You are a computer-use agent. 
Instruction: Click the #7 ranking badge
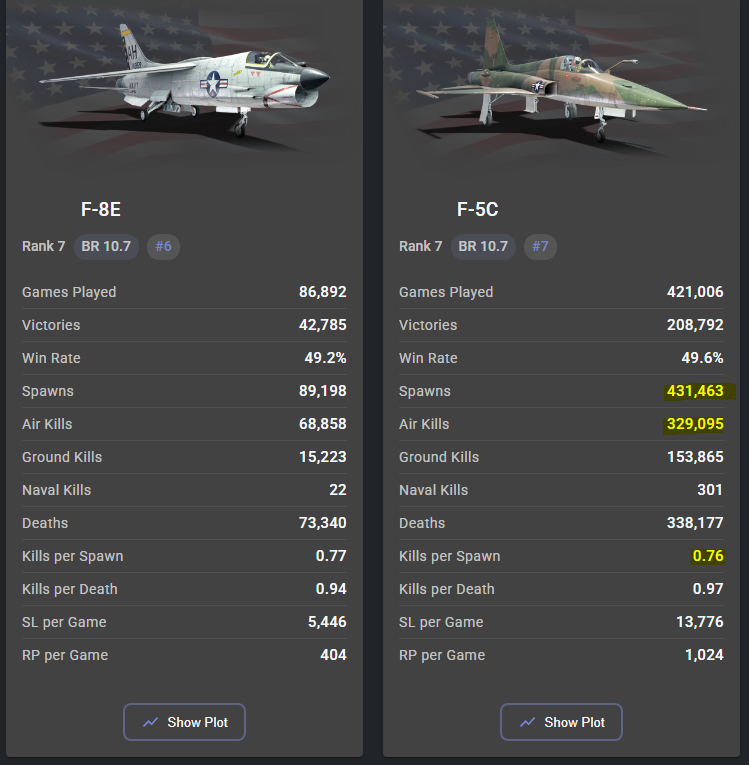[x=540, y=246]
